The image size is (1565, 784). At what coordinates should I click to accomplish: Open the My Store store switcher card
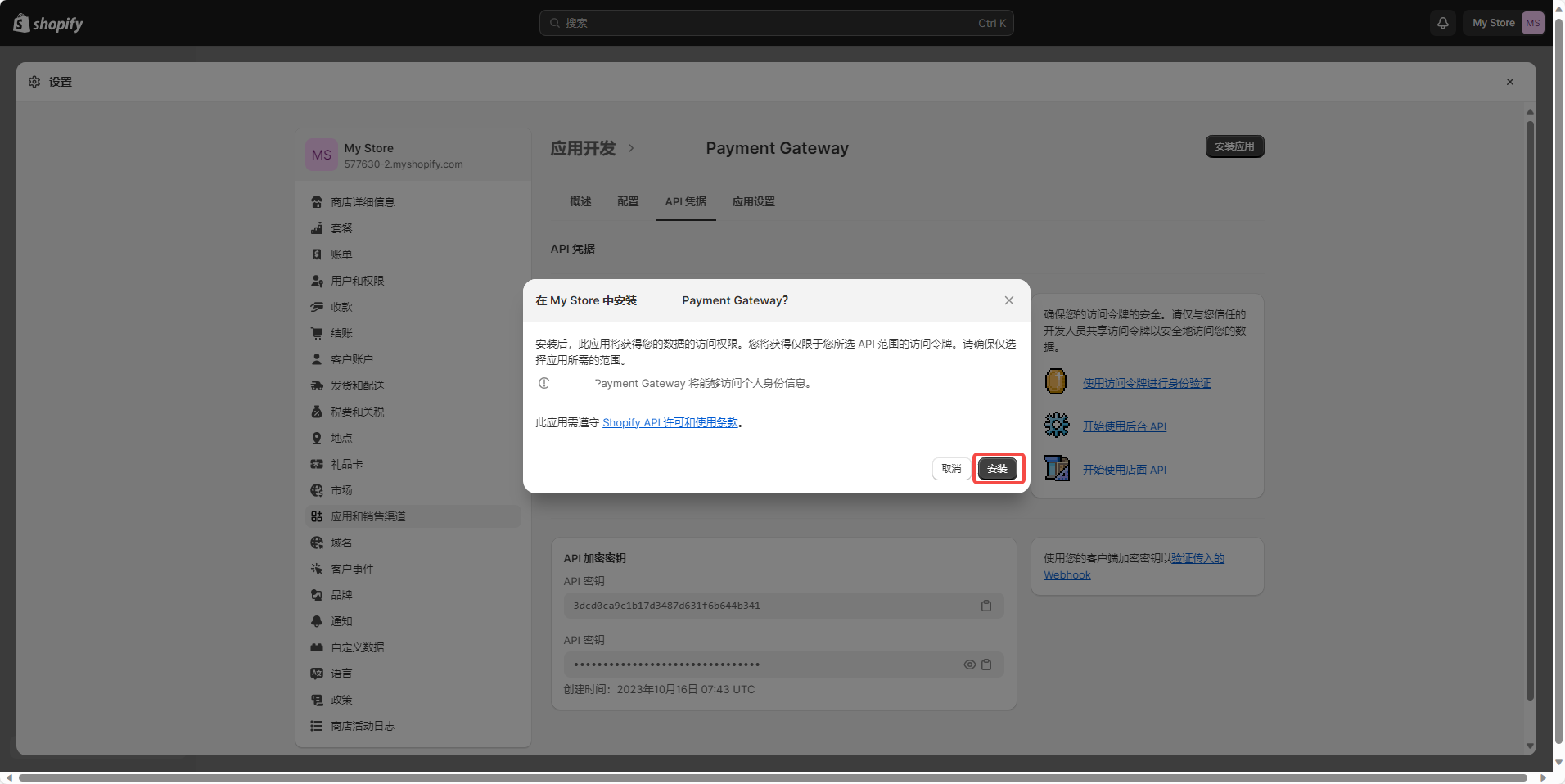pos(413,155)
